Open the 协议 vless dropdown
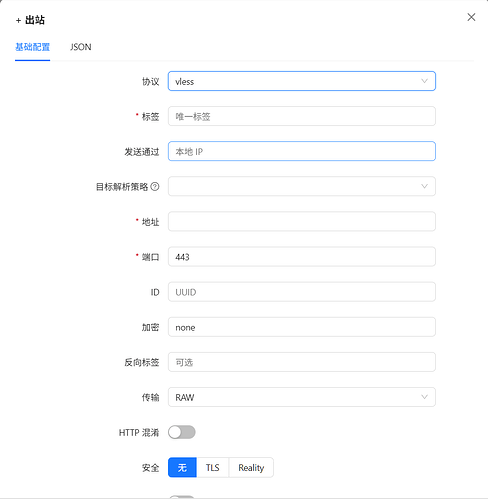 point(302,81)
